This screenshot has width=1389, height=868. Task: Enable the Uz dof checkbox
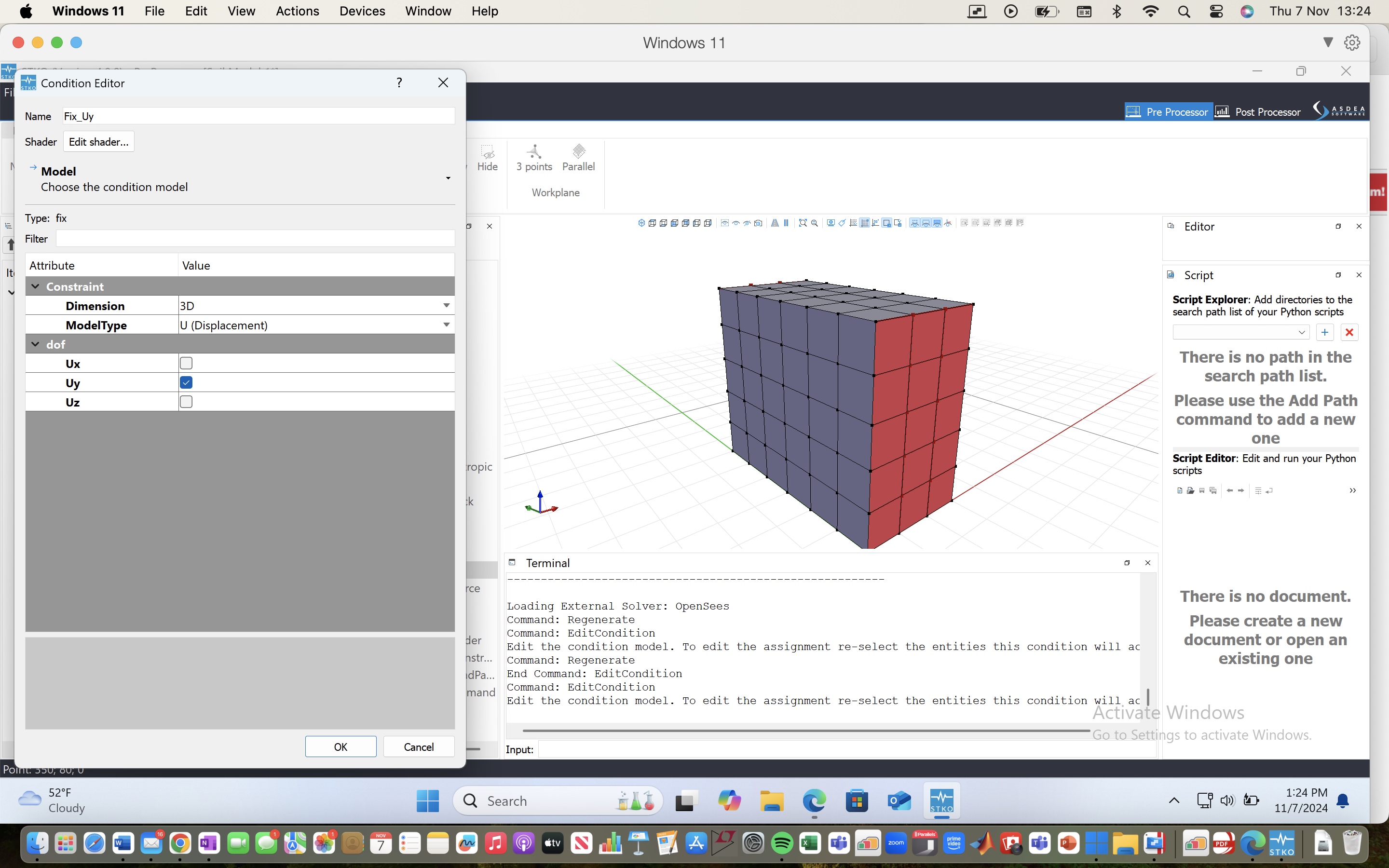click(x=186, y=402)
